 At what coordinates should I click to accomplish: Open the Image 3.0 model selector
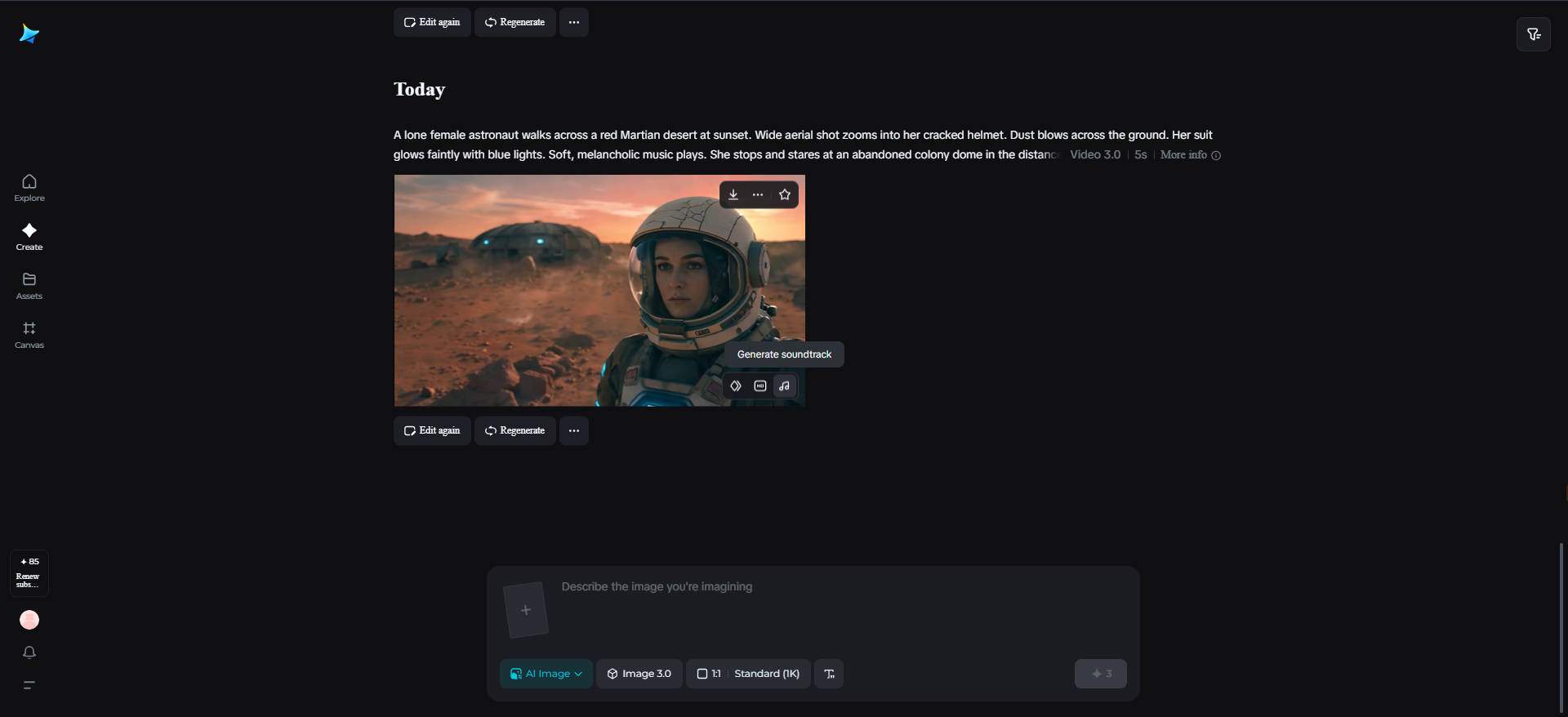(639, 674)
